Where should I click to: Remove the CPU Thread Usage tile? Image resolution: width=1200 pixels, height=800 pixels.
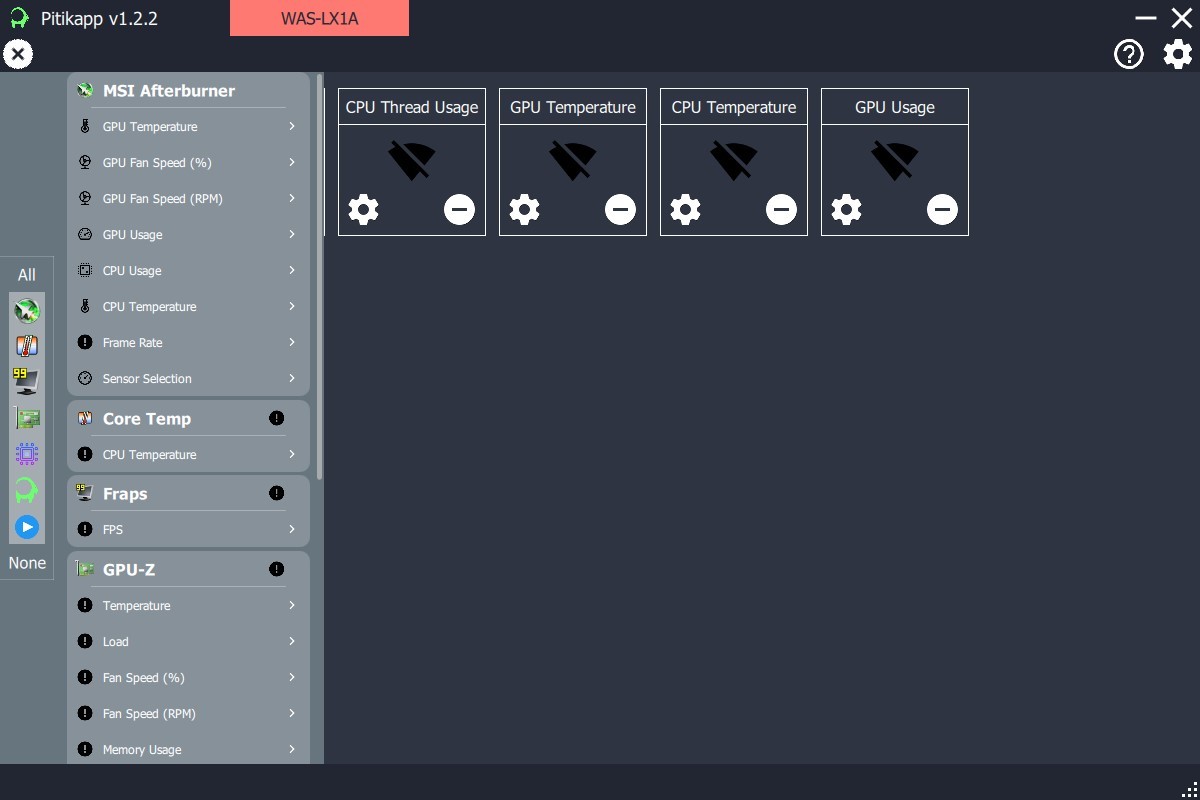pyautogui.click(x=459, y=209)
